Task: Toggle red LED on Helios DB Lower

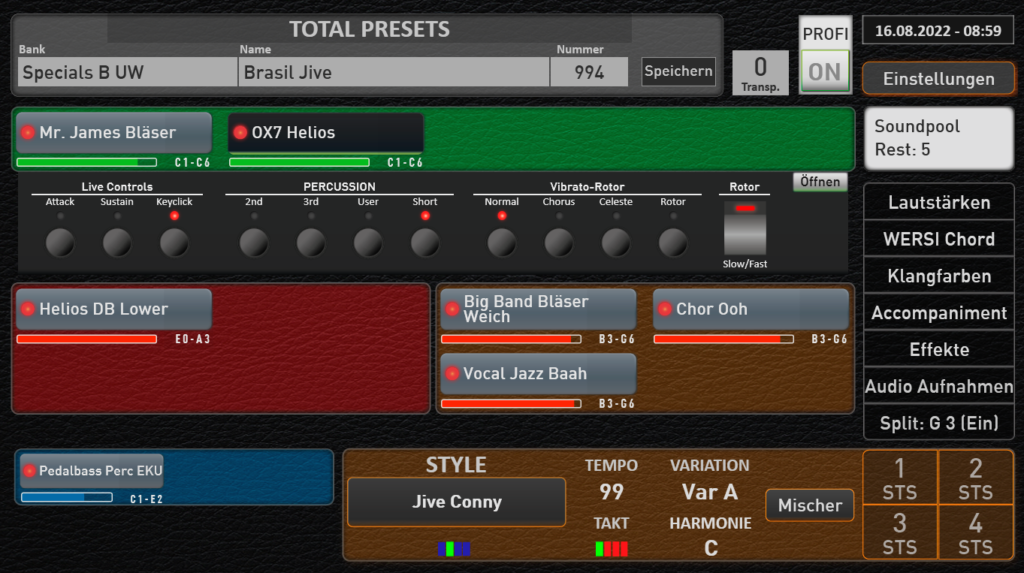Action: pos(27,309)
